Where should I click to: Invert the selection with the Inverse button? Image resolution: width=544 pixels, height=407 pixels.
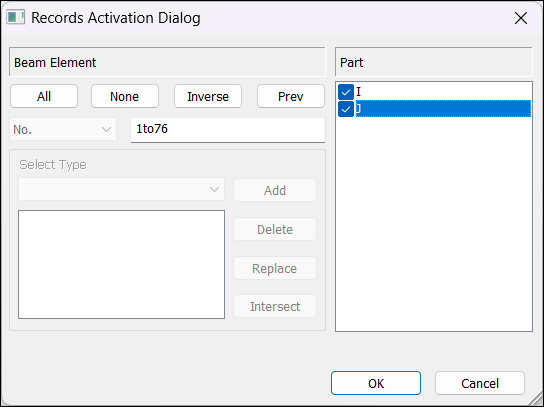[x=208, y=96]
